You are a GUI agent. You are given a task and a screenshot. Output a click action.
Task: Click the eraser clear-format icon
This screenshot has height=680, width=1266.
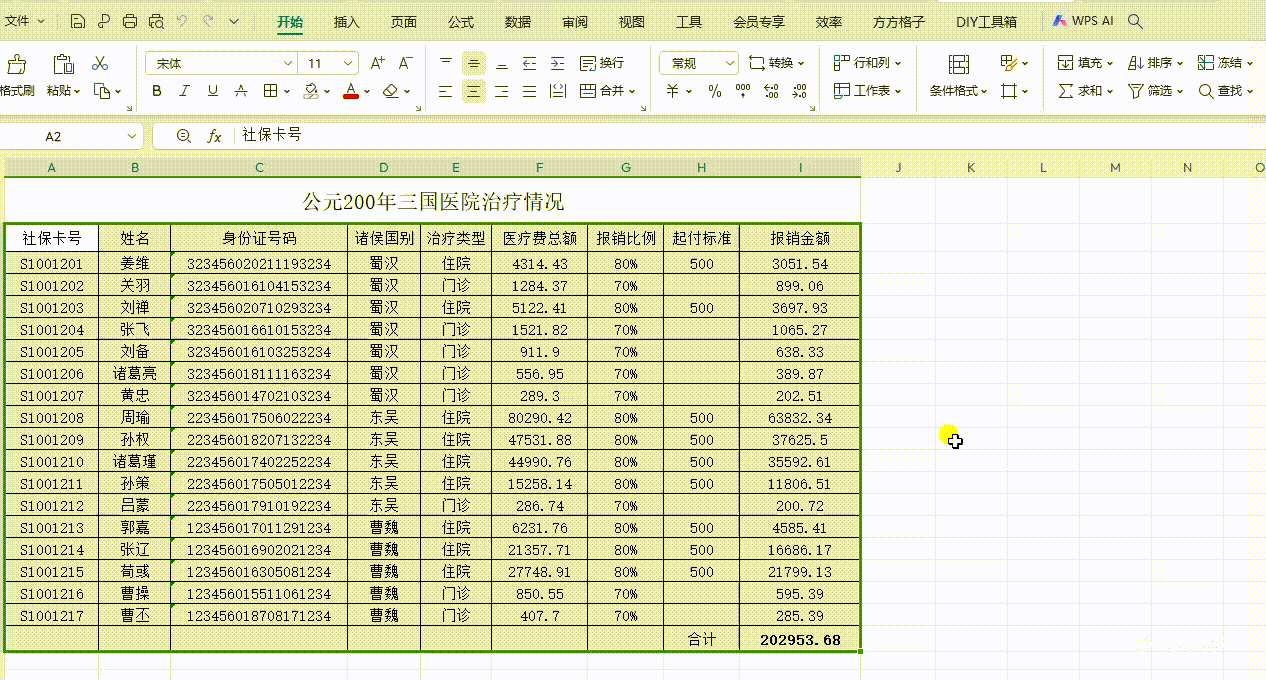pos(390,91)
